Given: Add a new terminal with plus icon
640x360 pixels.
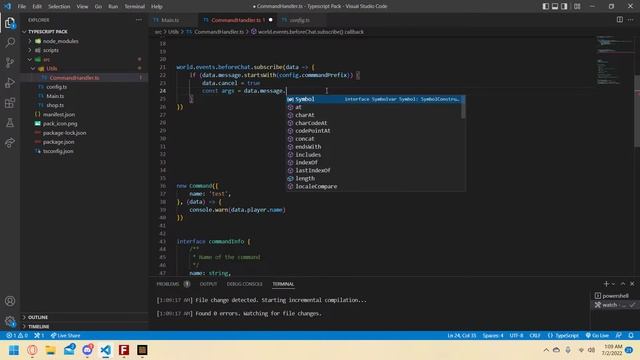Looking at the screenshot, I should [x=606, y=284].
